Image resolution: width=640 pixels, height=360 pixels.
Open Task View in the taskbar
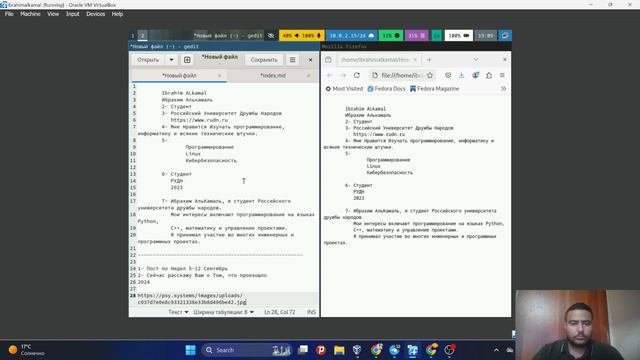(x=303, y=350)
